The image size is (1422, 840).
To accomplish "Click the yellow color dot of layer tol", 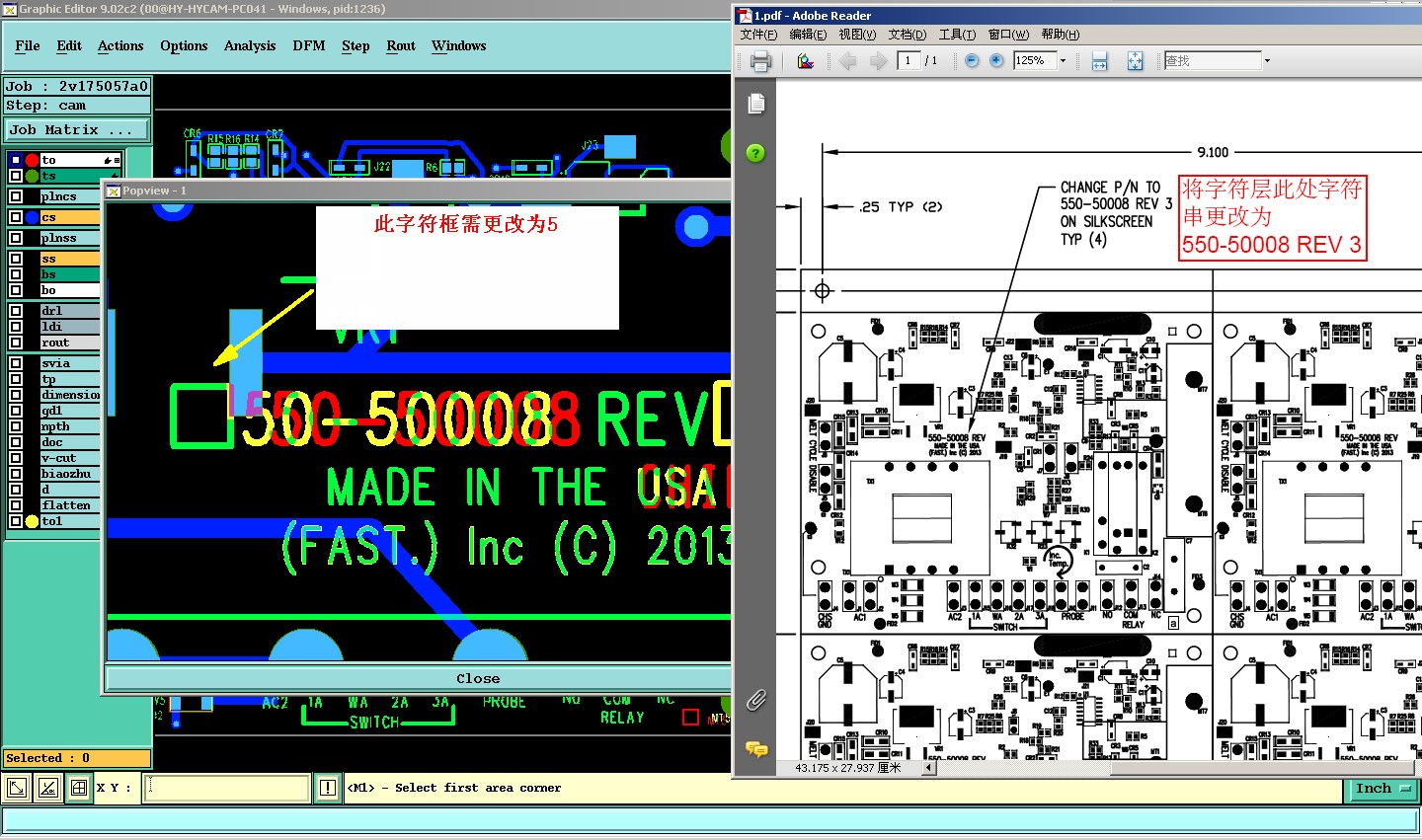I will tap(32, 521).
